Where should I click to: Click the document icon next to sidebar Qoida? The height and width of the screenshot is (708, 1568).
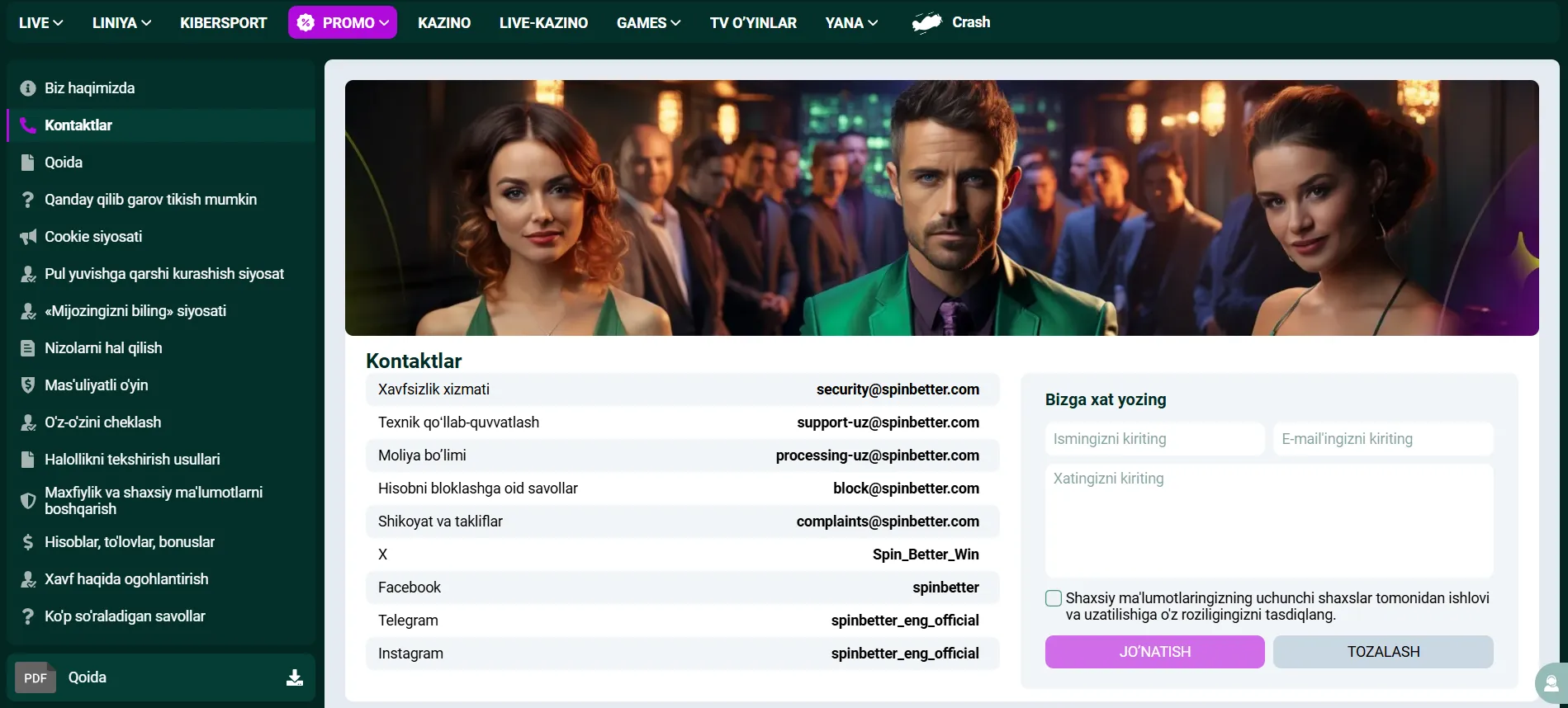pos(28,163)
